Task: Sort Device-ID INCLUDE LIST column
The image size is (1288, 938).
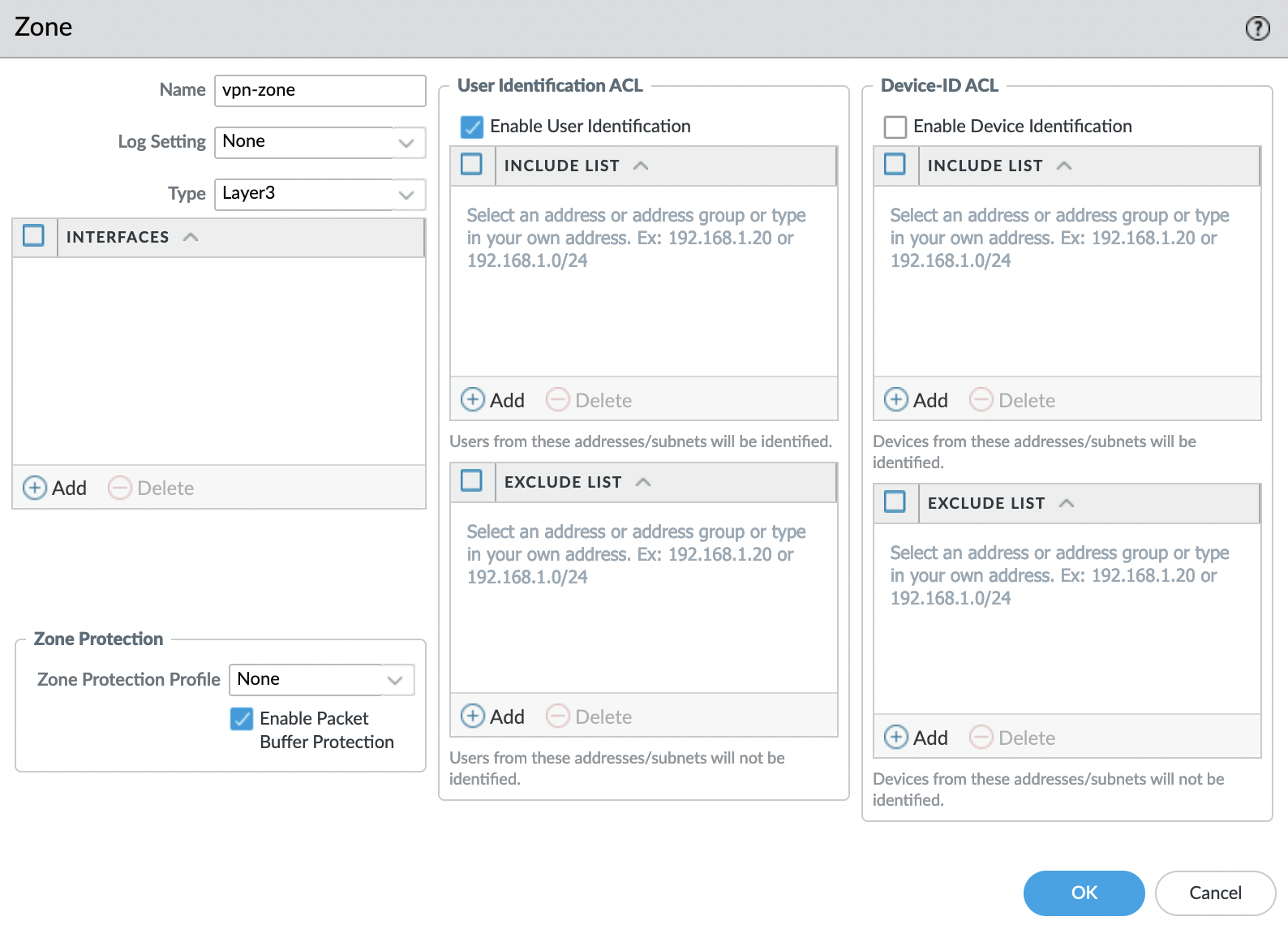Action: 1089,166
